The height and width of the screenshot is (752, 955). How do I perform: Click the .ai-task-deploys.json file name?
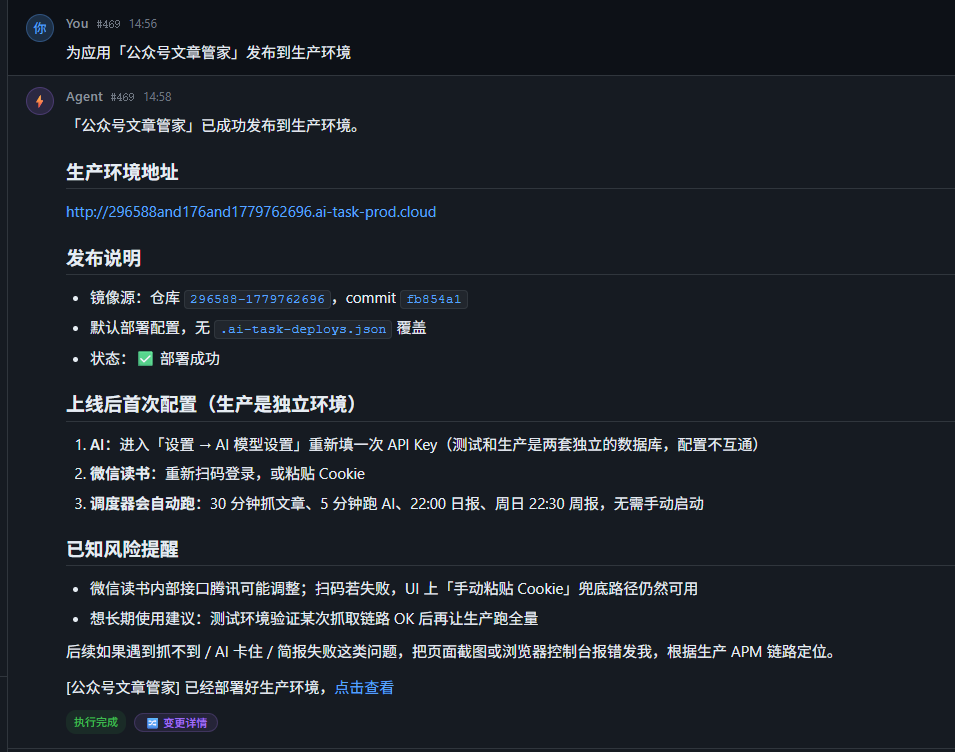[303, 329]
